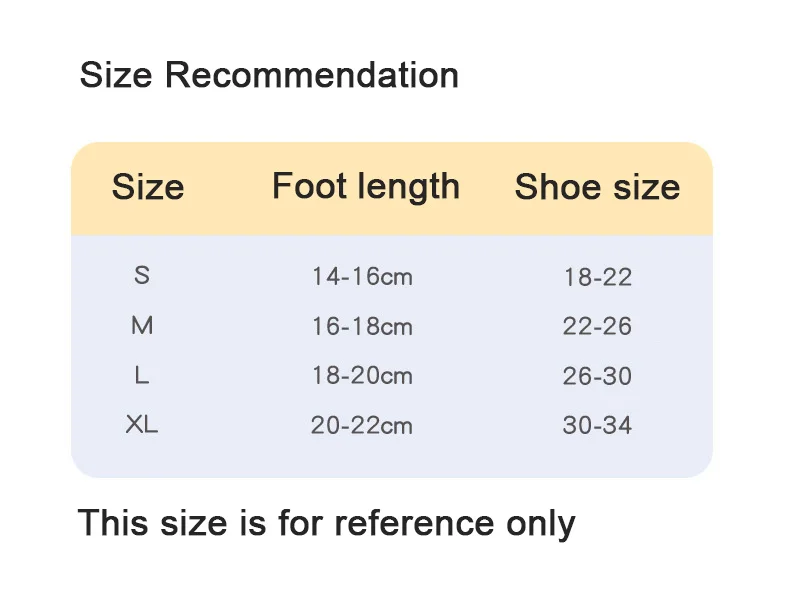Select the 18-20cm foot length cell
790x604 pixels.
[362, 376]
